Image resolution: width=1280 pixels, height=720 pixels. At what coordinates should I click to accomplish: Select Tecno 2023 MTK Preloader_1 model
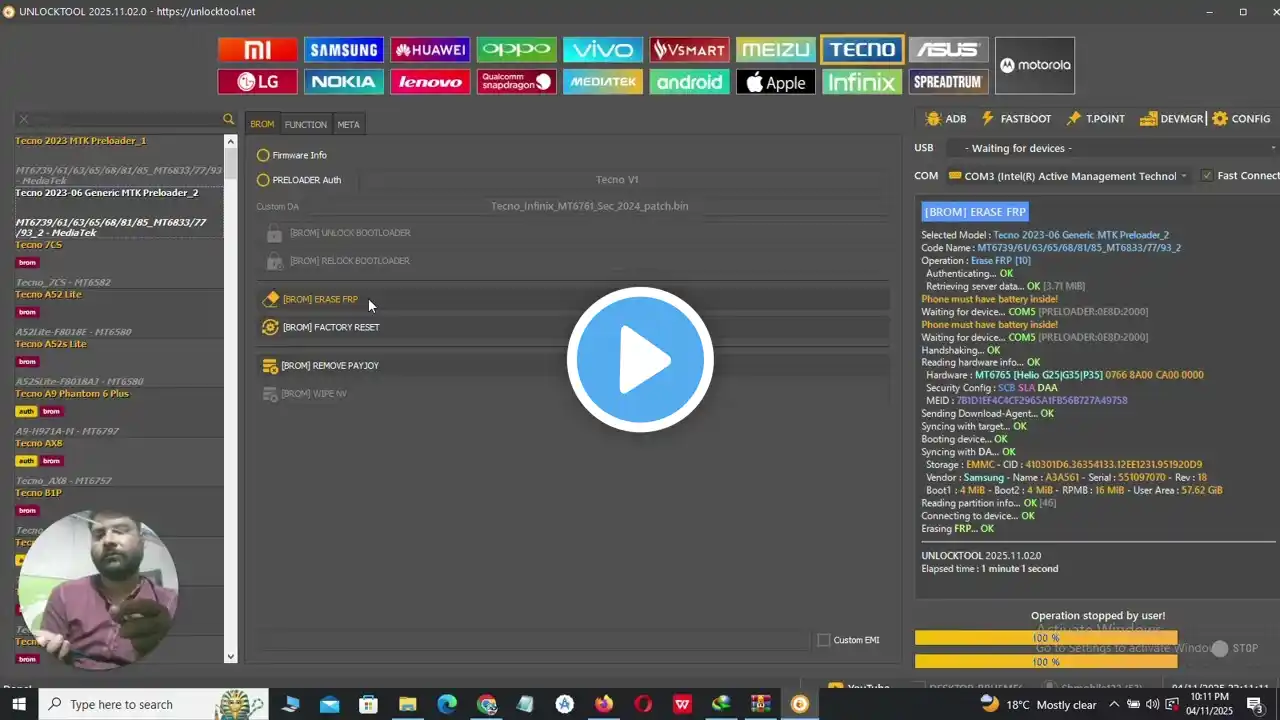(118, 160)
